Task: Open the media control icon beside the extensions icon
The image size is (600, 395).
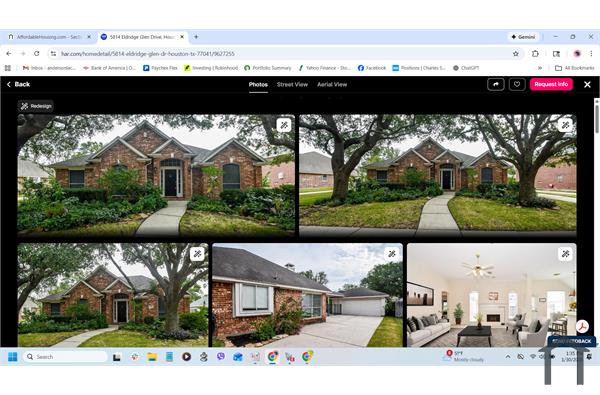Action: pyautogui.click(x=556, y=54)
